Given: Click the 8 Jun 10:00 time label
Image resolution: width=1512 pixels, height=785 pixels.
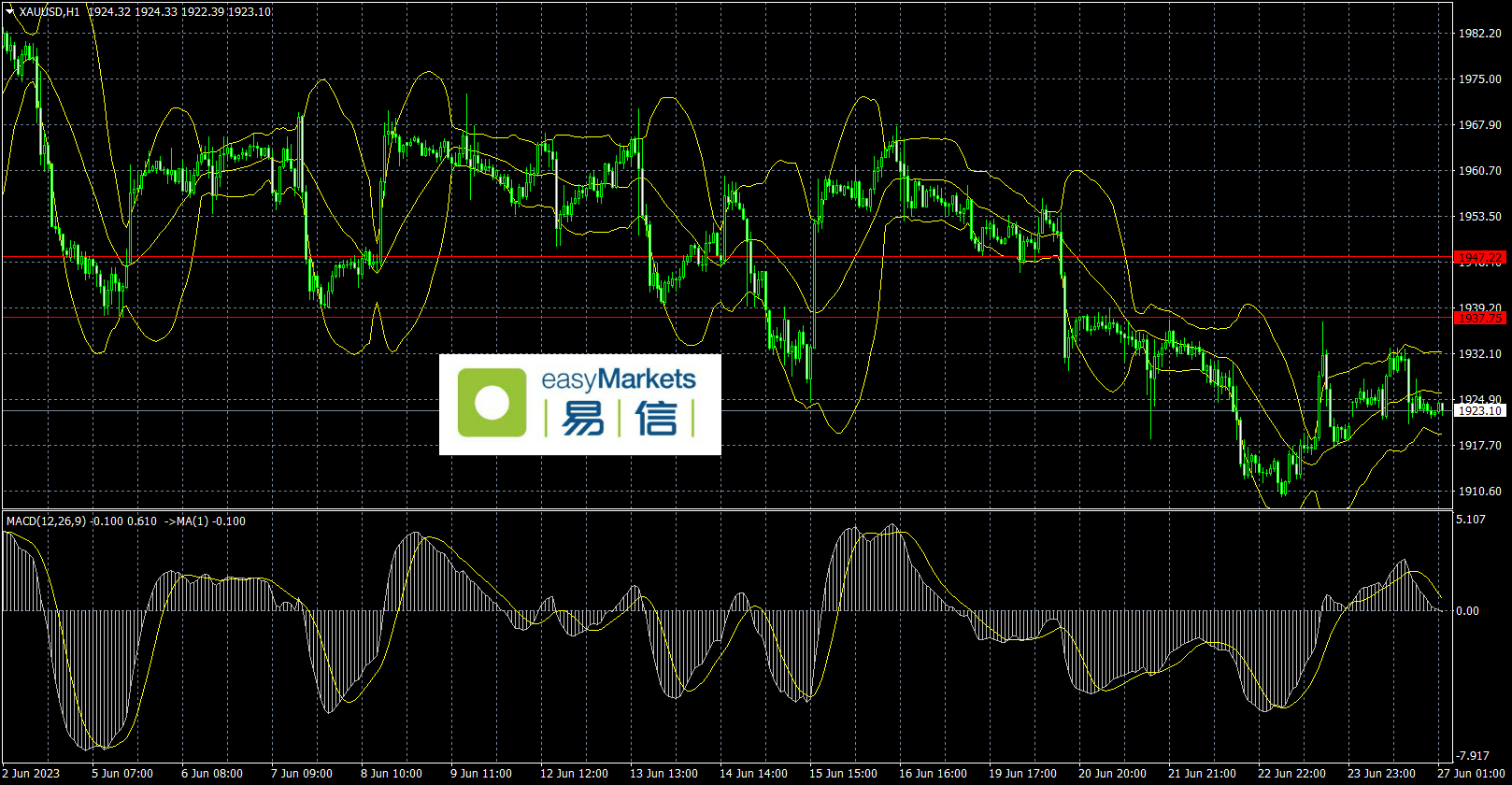Looking at the screenshot, I should [392, 774].
